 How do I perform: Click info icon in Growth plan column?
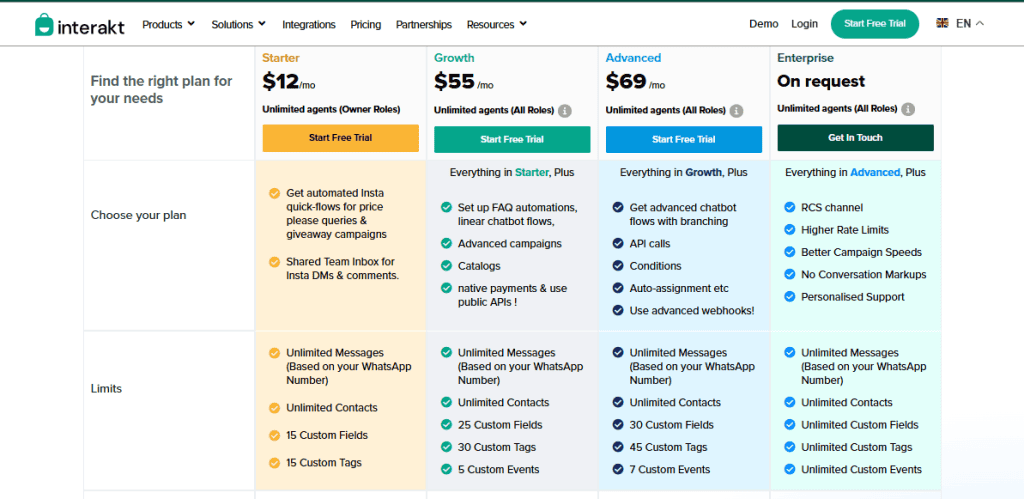click(565, 110)
